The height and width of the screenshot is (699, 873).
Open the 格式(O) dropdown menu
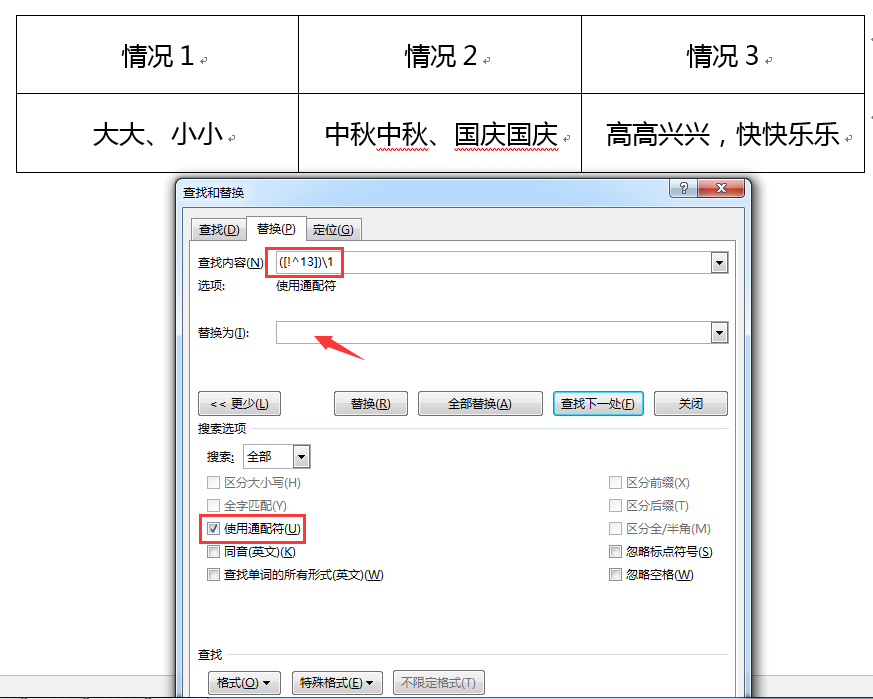(244, 682)
